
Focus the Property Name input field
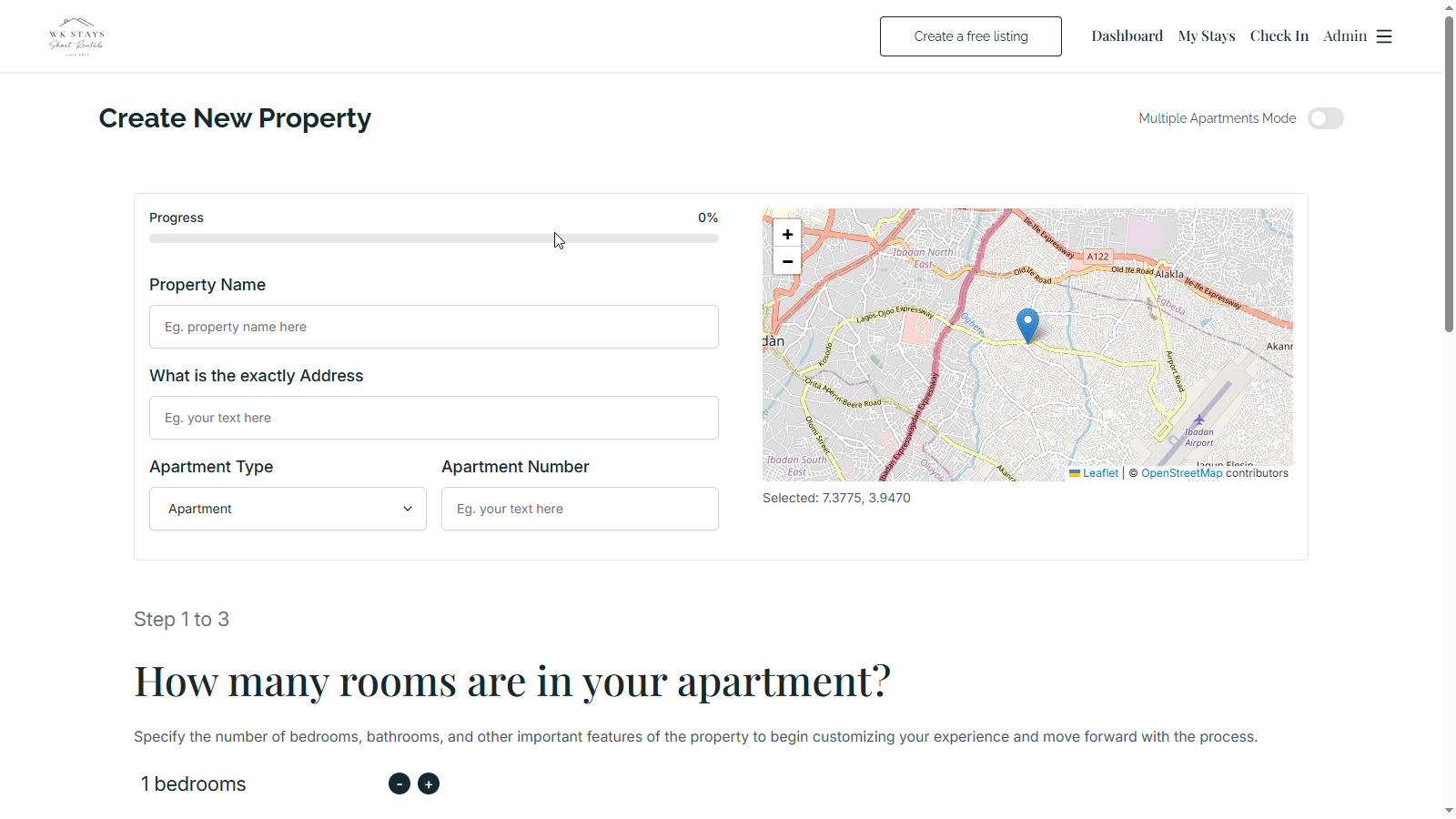(x=433, y=327)
